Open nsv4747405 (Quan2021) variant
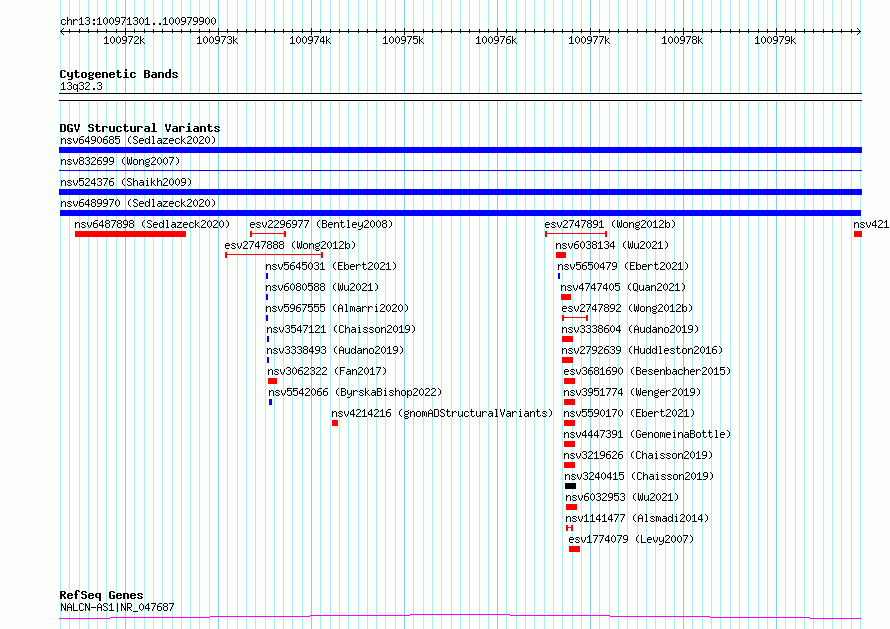The height and width of the screenshot is (629, 890). (x=623, y=287)
